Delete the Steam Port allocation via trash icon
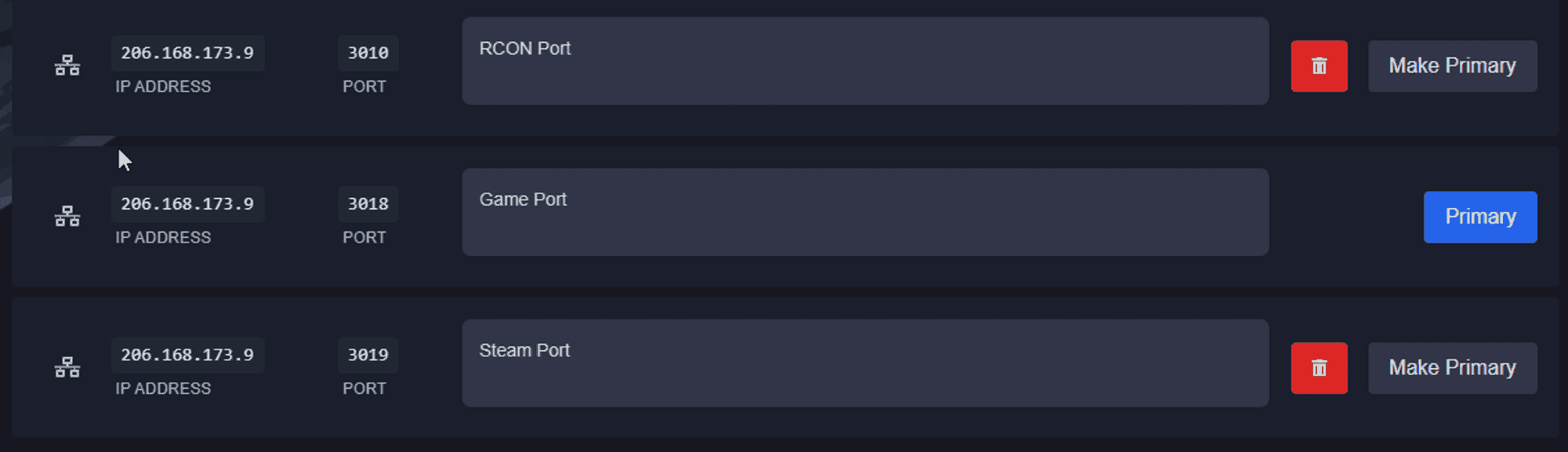This screenshot has width=1568, height=452. coord(1319,368)
